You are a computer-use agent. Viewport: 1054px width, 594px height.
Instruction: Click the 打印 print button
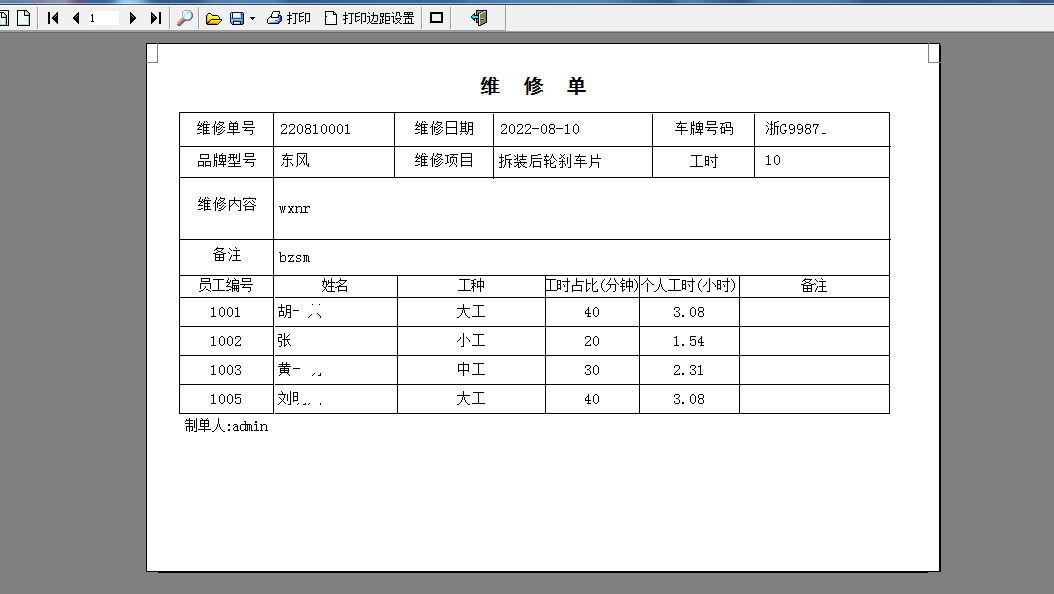click(x=289, y=18)
